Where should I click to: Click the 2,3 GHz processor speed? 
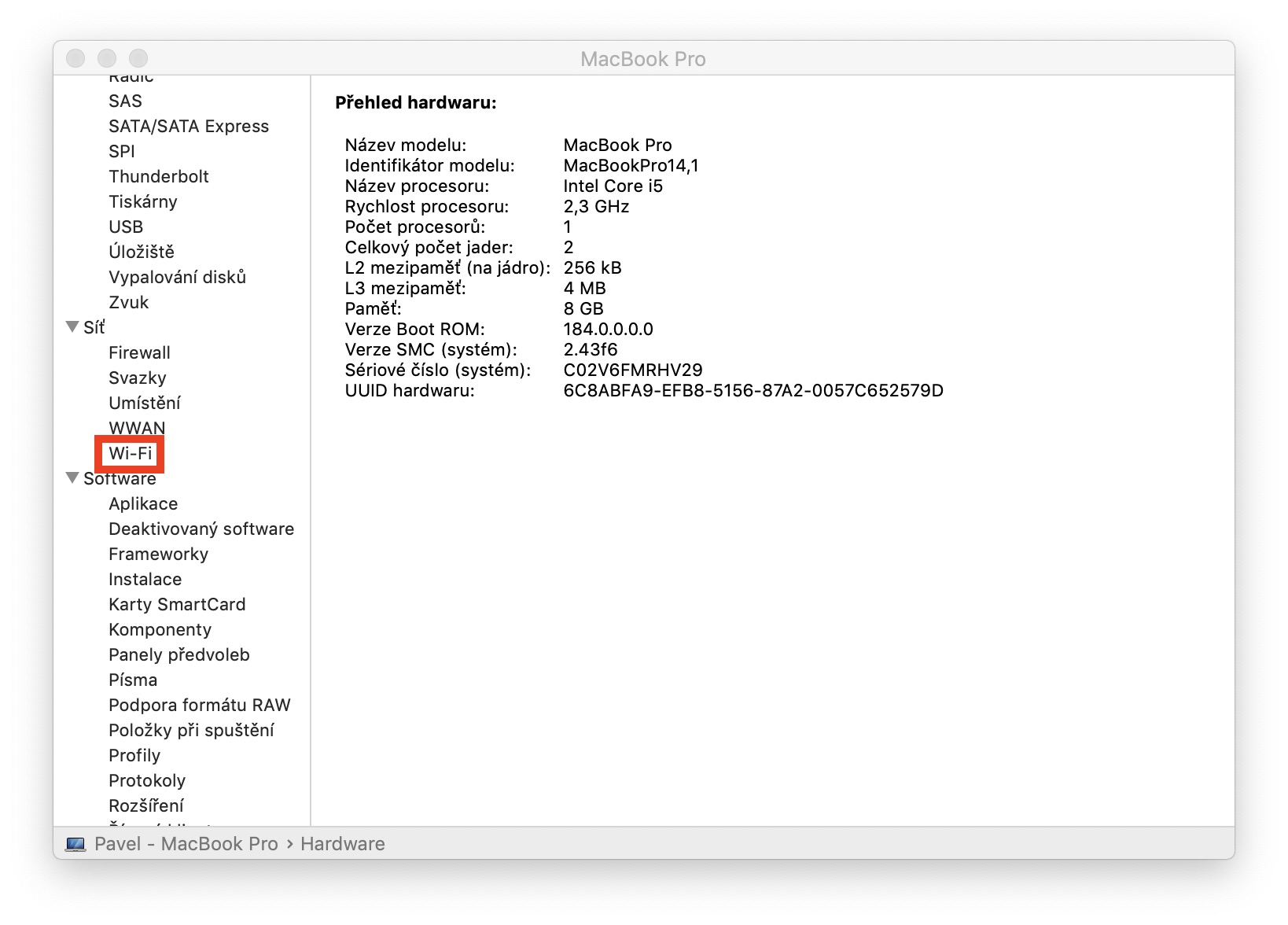coord(597,206)
